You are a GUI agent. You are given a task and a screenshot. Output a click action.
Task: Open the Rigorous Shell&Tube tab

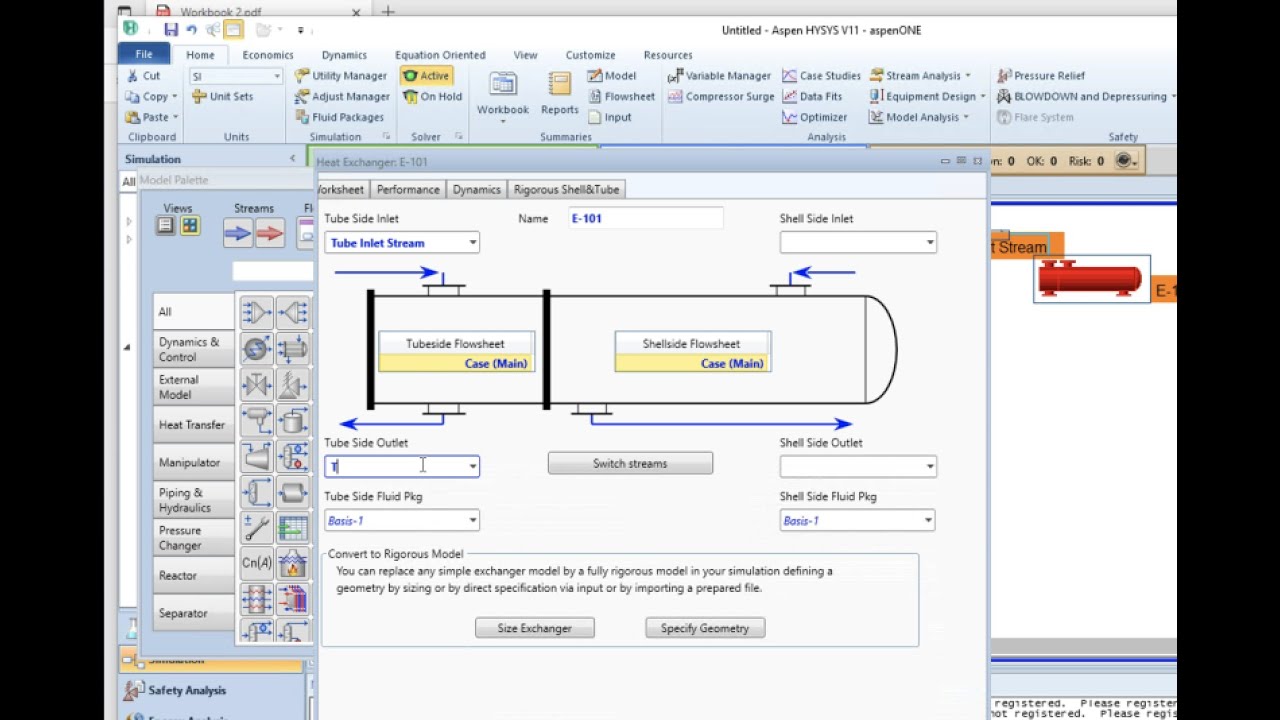click(x=566, y=190)
